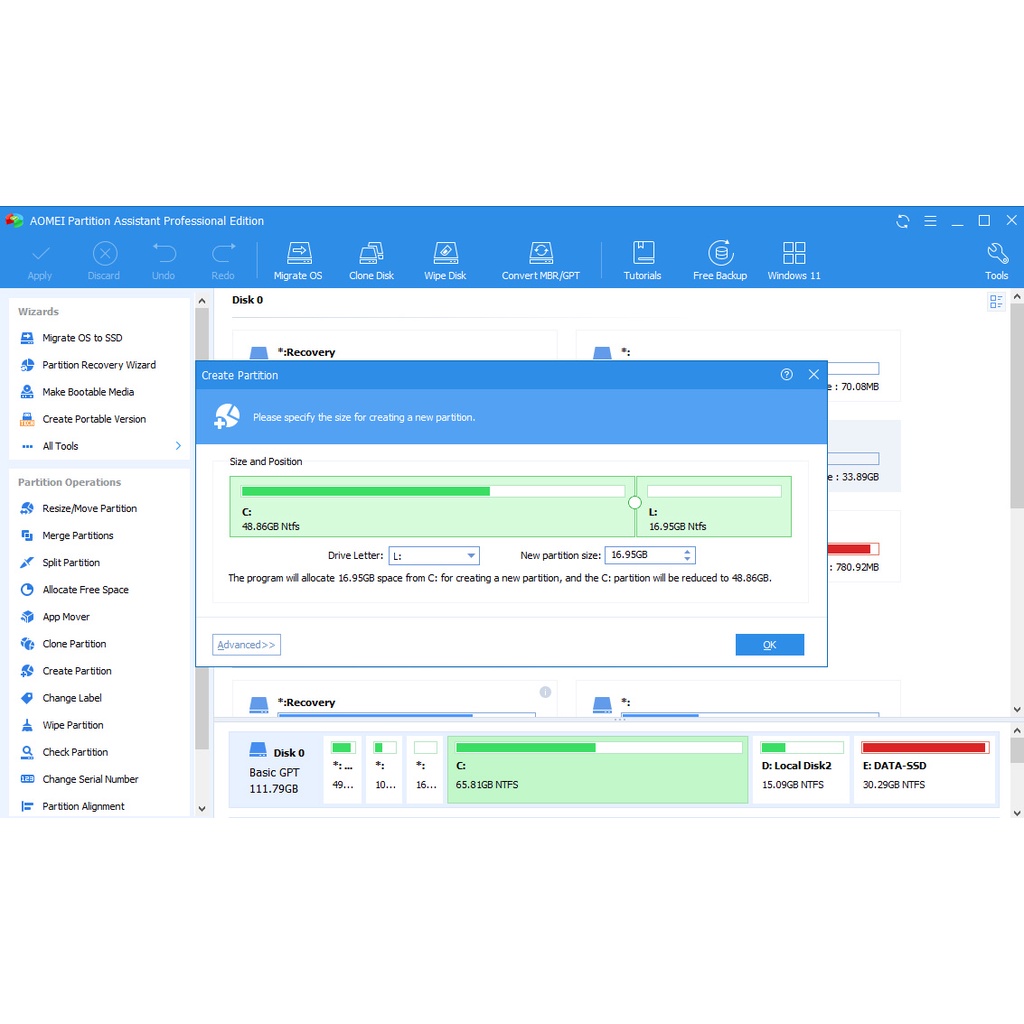Image resolution: width=1024 pixels, height=1024 pixels.
Task: Open the Clone Disk tool
Action: coord(371,261)
